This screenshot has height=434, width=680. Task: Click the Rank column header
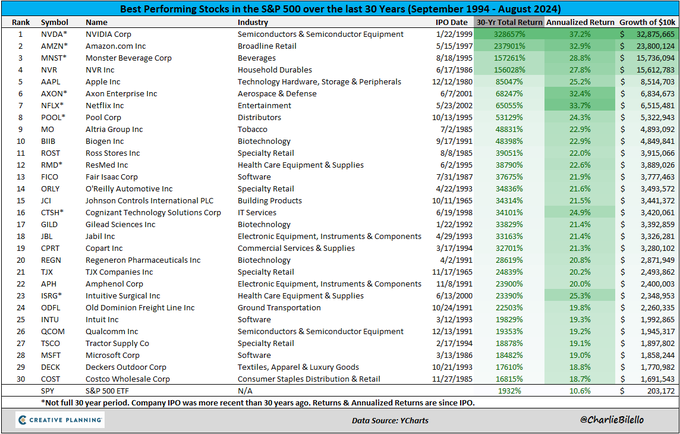click(x=21, y=22)
